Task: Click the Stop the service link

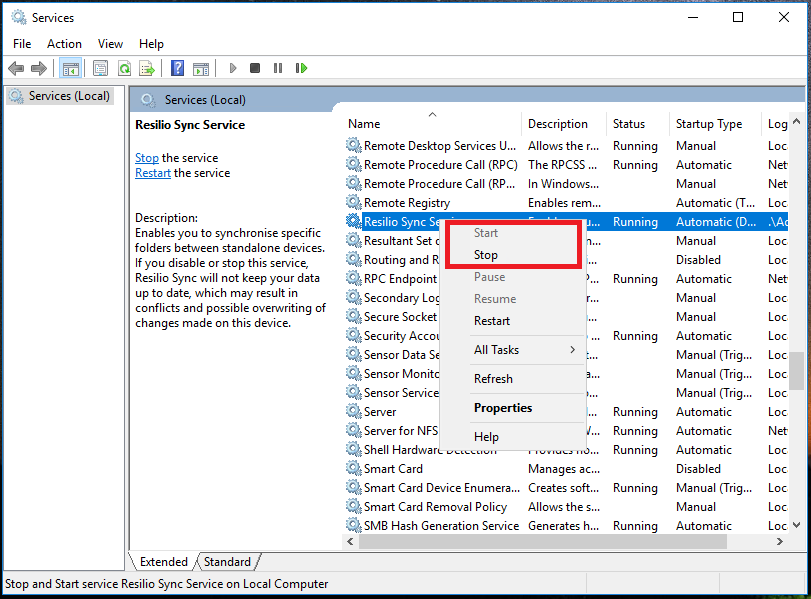Action: coord(147,158)
